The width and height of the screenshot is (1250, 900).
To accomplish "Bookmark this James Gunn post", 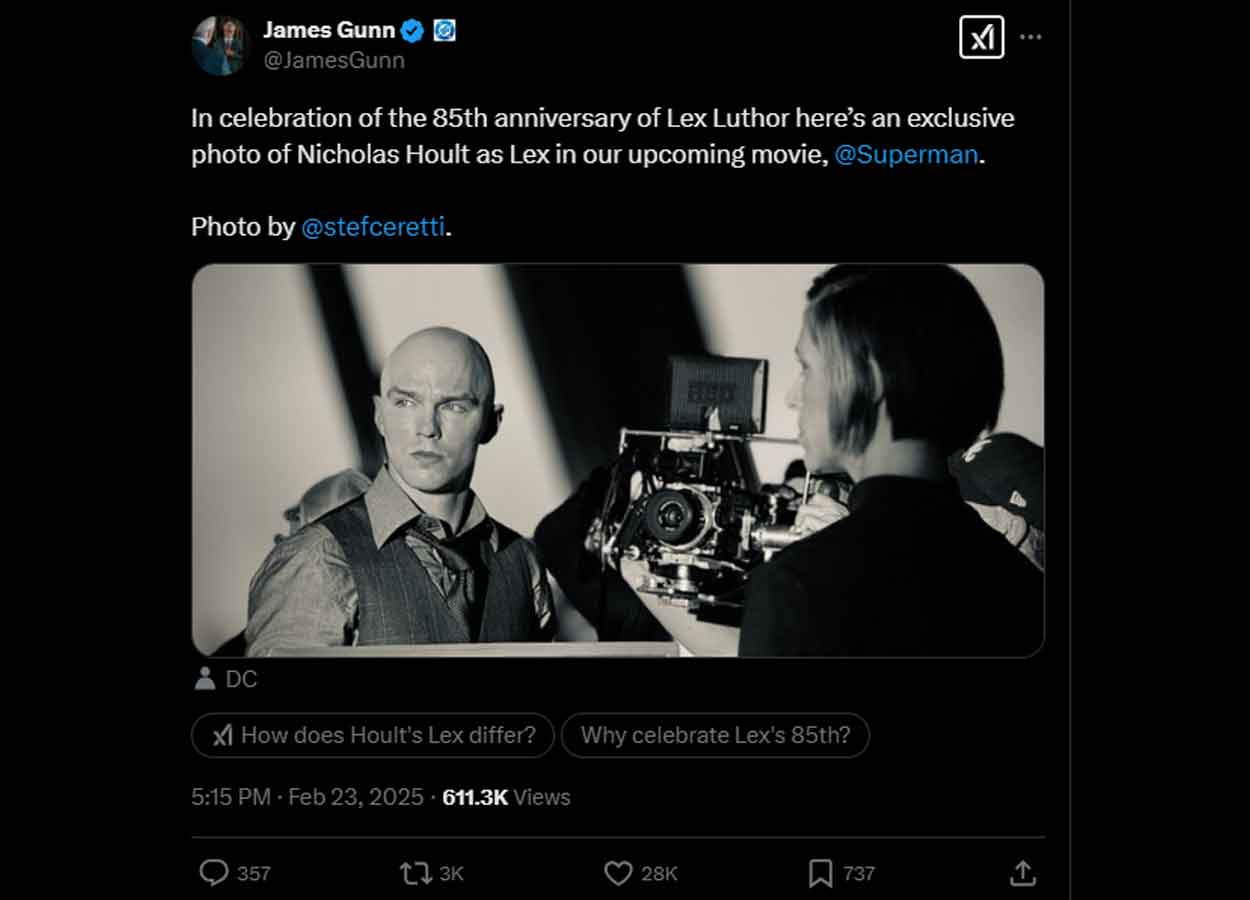I will coord(822,873).
